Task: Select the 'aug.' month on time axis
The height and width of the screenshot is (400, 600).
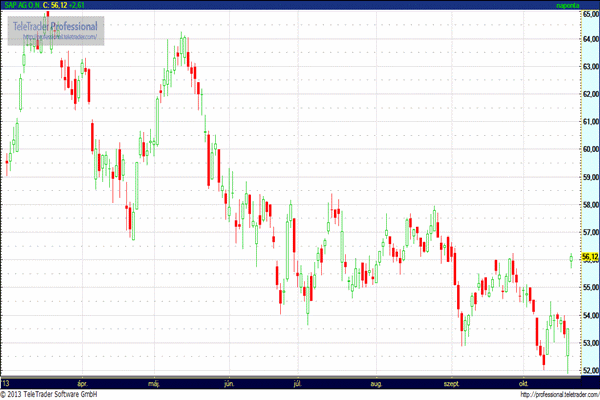Action: (376, 382)
